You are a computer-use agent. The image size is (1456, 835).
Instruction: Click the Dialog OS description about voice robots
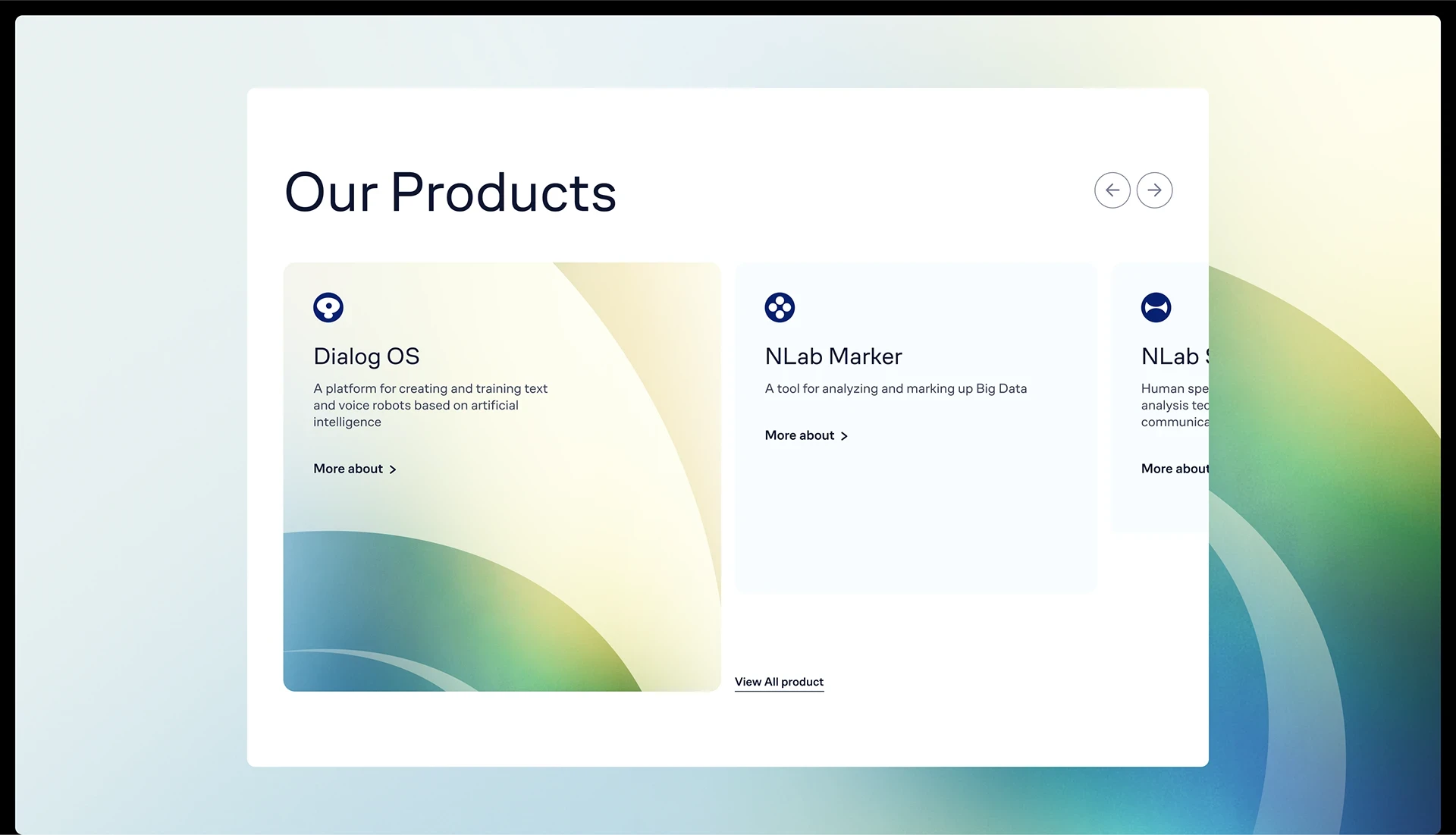coord(430,405)
